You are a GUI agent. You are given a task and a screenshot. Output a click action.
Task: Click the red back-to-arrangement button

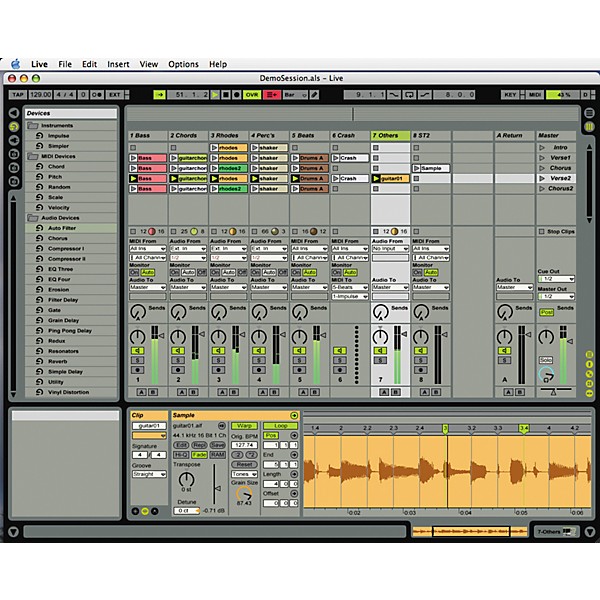point(272,95)
